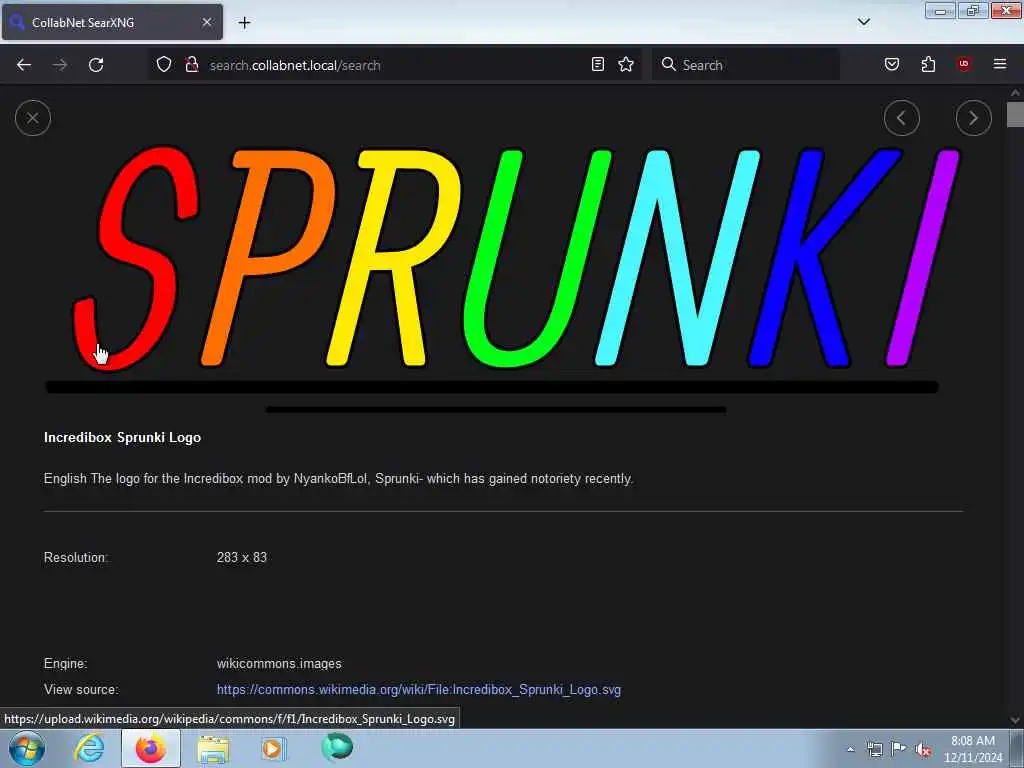Open Windows Explorer folder in taskbar

point(213,748)
